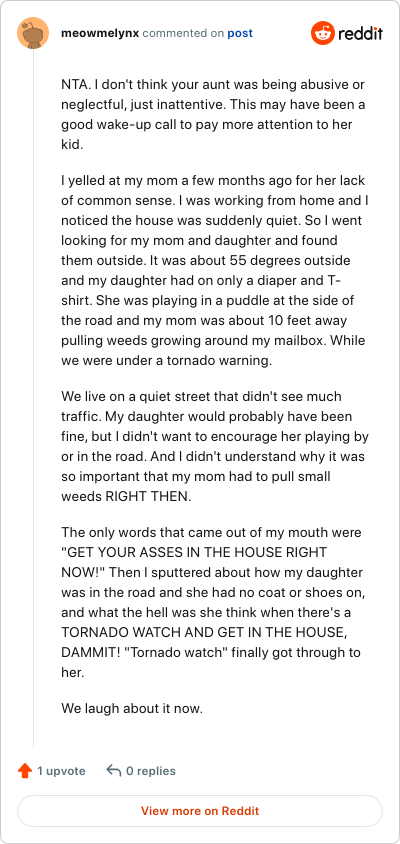Click the gray "commented on" text

(x=183, y=33)
